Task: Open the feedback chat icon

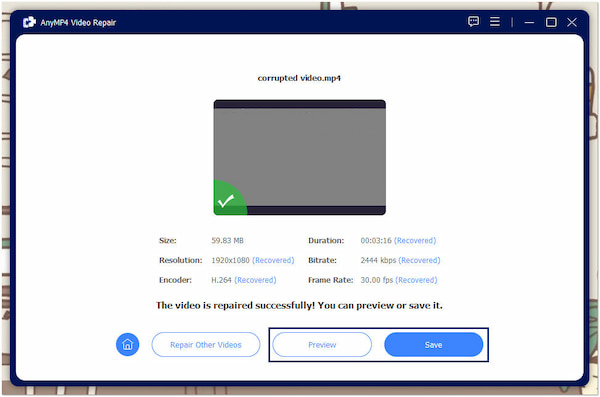Action: click(x=473, y=21)
